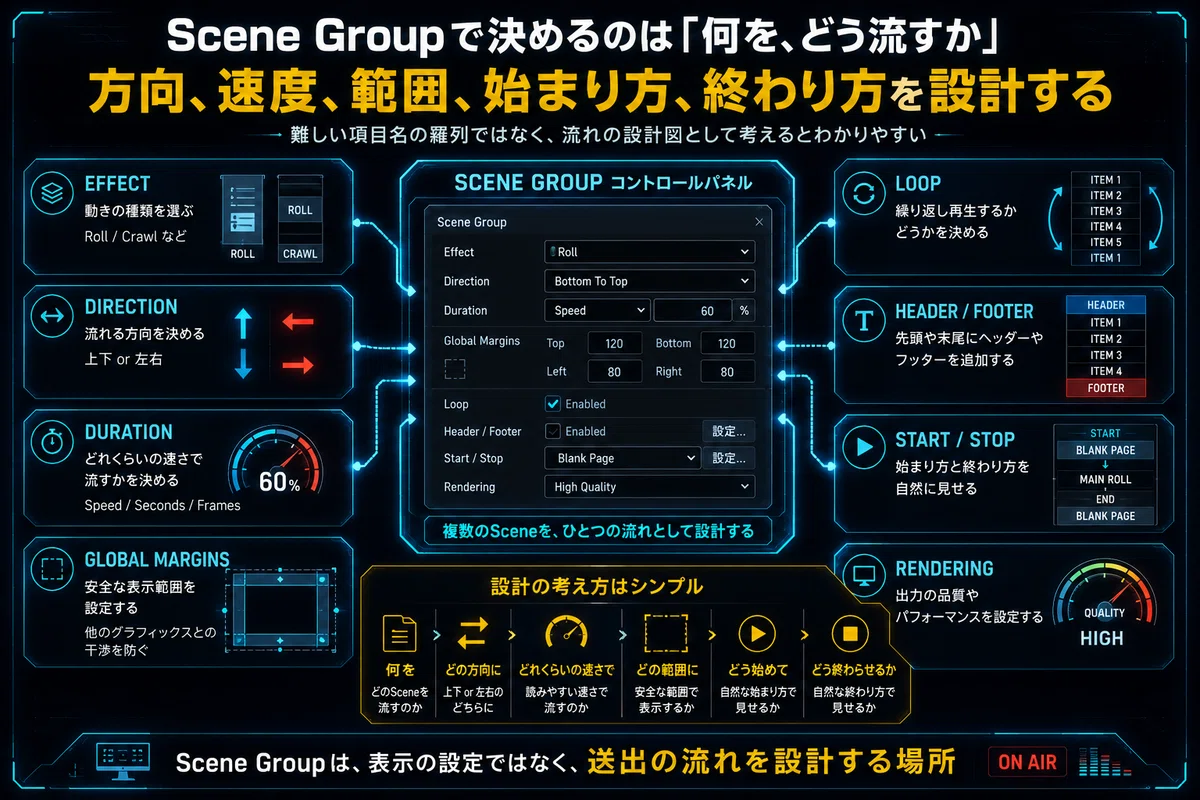Click the ON AIR button
The width and height of the screenshot is (1200, 800).
point(1028,762)
